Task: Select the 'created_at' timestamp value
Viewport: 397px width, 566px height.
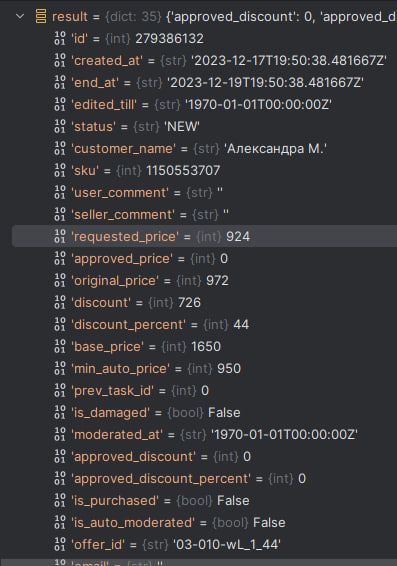Action: pyautogui.click(x=289, y=61)
